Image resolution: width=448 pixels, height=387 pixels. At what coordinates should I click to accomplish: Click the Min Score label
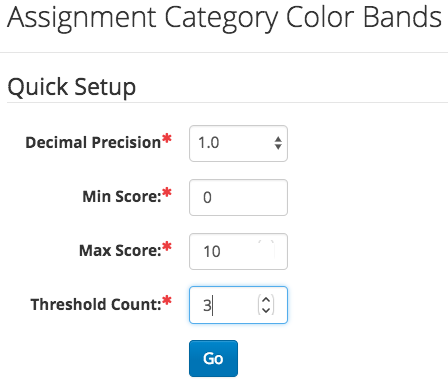point(122,196)
